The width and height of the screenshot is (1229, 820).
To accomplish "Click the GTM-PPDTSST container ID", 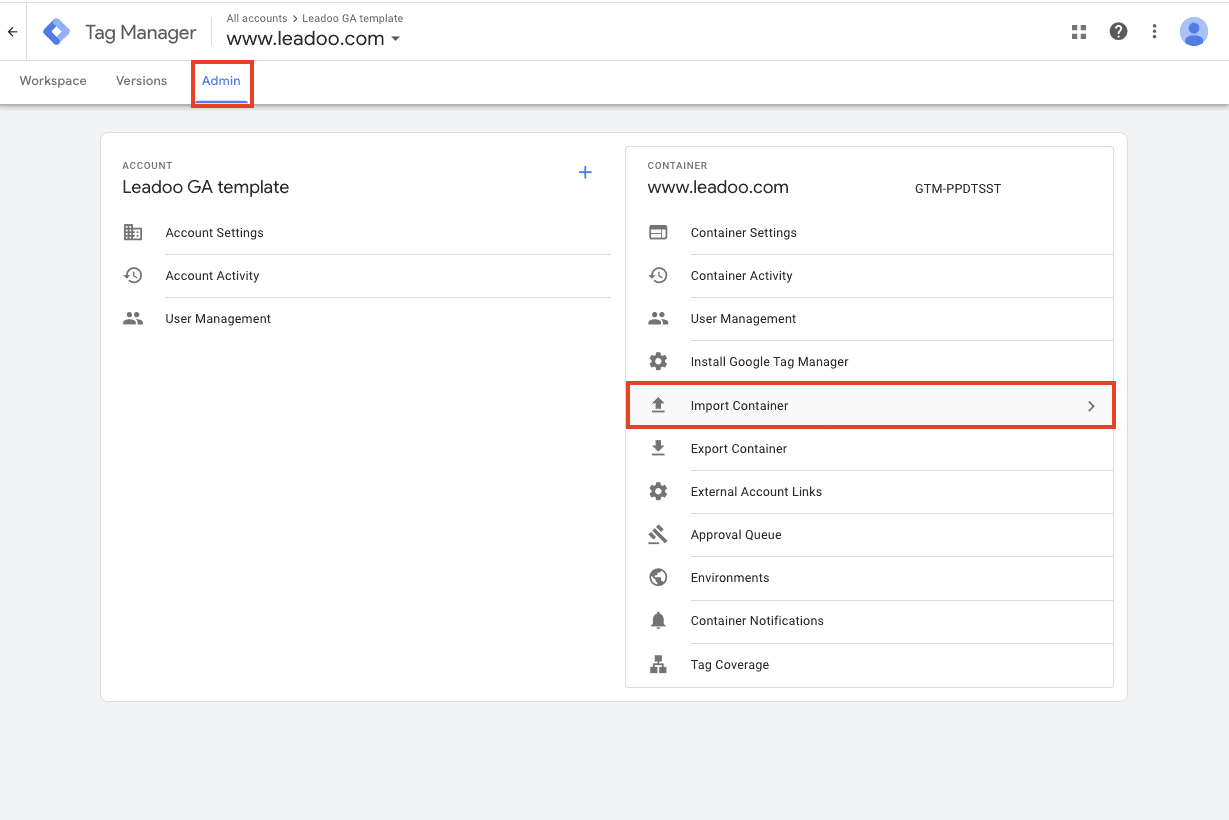I will click(957, 188).
